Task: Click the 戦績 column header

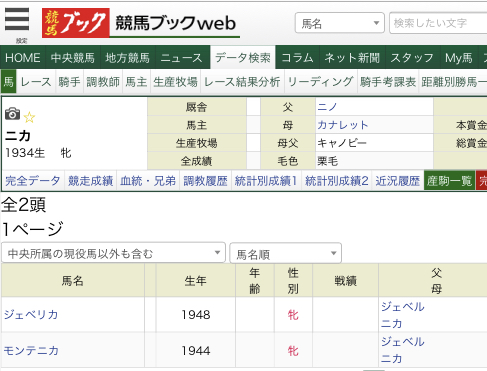Action: pyautogui.click(x=345, y=280)
